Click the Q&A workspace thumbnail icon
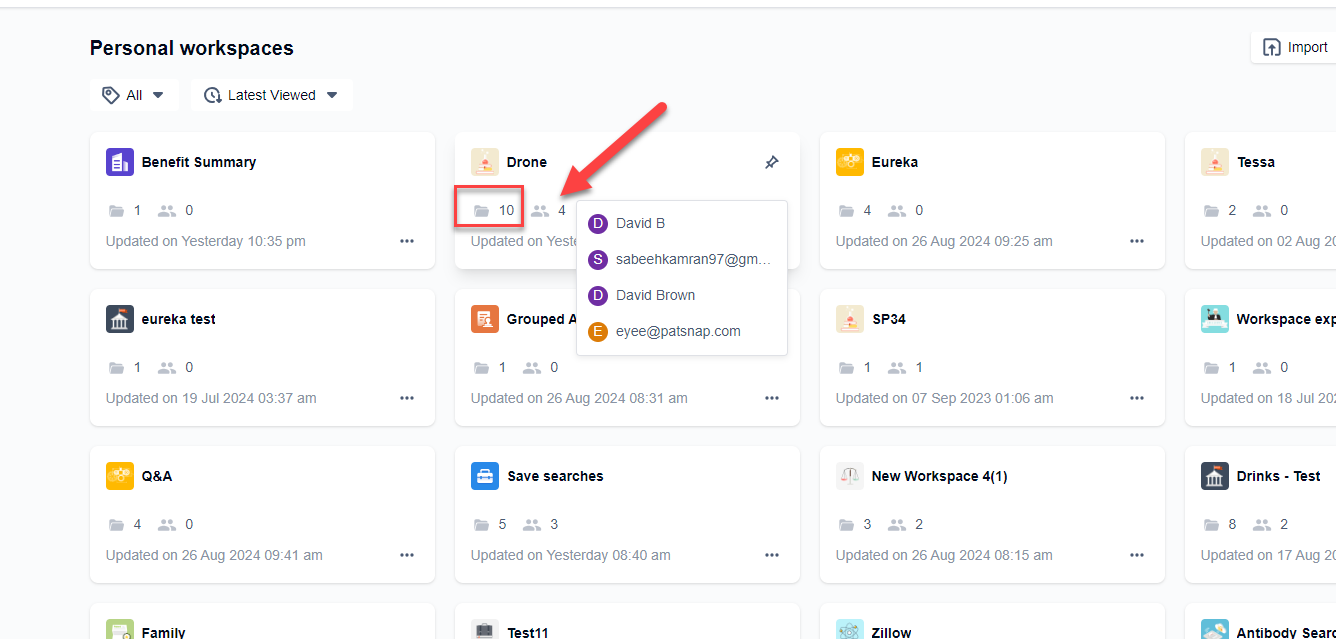This screenshot has height=639, width=1336. coord(119,476)
